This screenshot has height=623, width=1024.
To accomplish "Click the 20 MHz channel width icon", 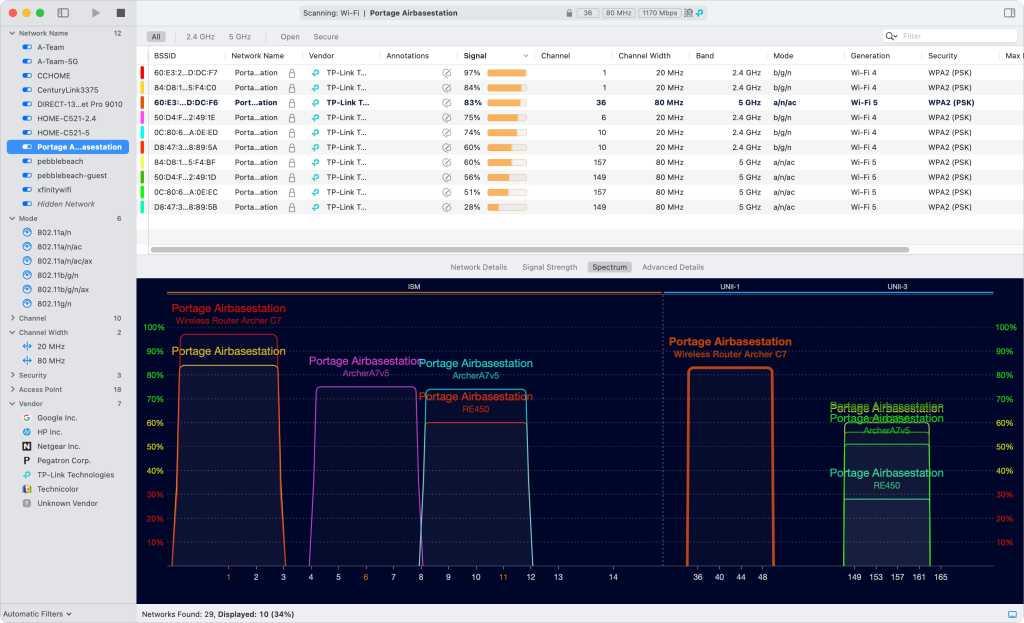I will (x=27, y=346).
